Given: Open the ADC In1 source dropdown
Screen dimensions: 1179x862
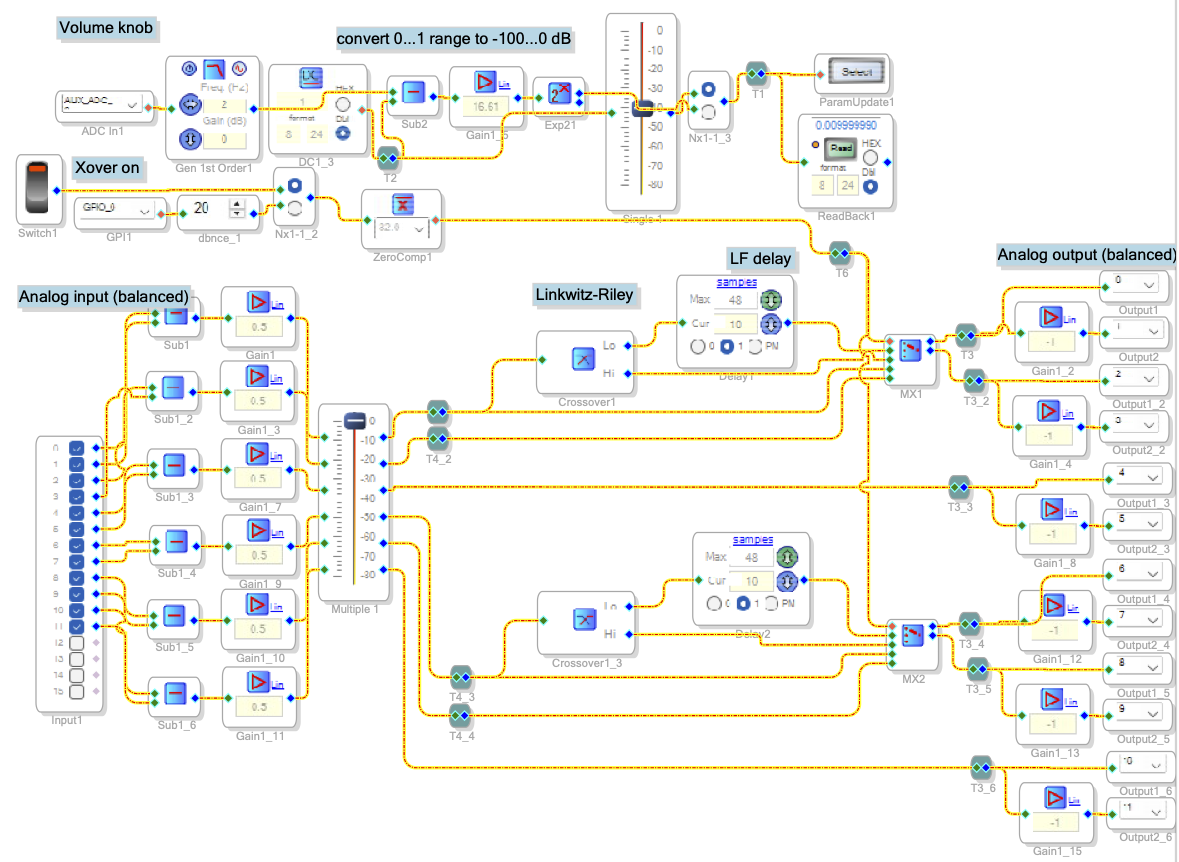Looking at the screenshot, I should coord(133,104).
